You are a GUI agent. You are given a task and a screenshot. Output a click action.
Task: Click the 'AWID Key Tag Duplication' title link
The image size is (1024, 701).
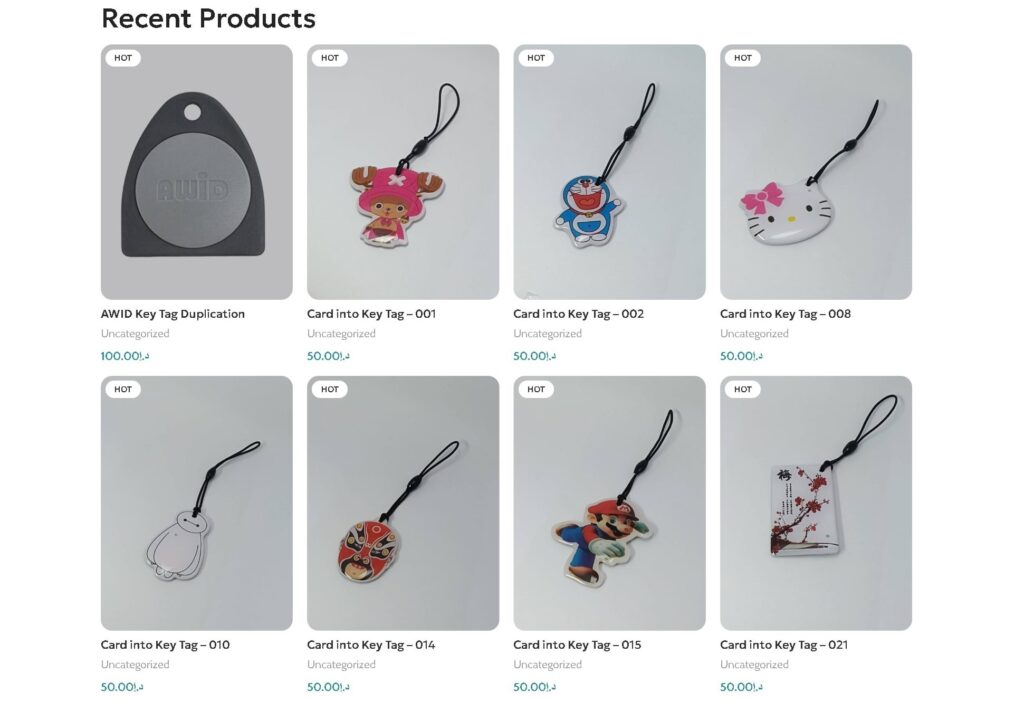(172, 314)
